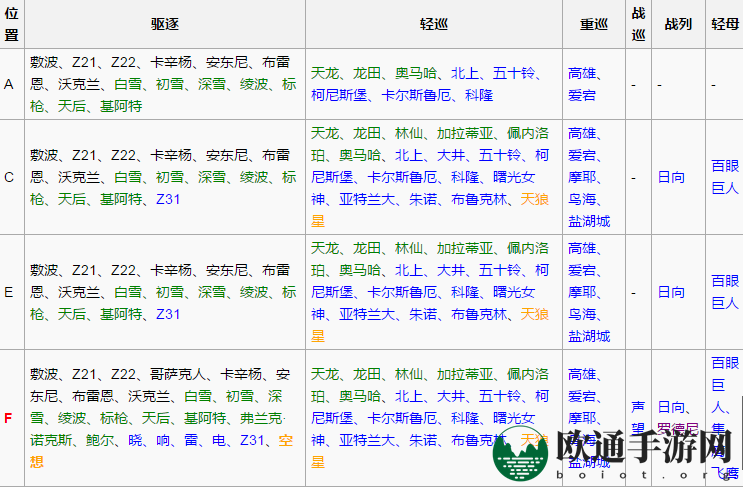
Task: Open 加拉蒂亚 link in row C
Action: [465, 133]
